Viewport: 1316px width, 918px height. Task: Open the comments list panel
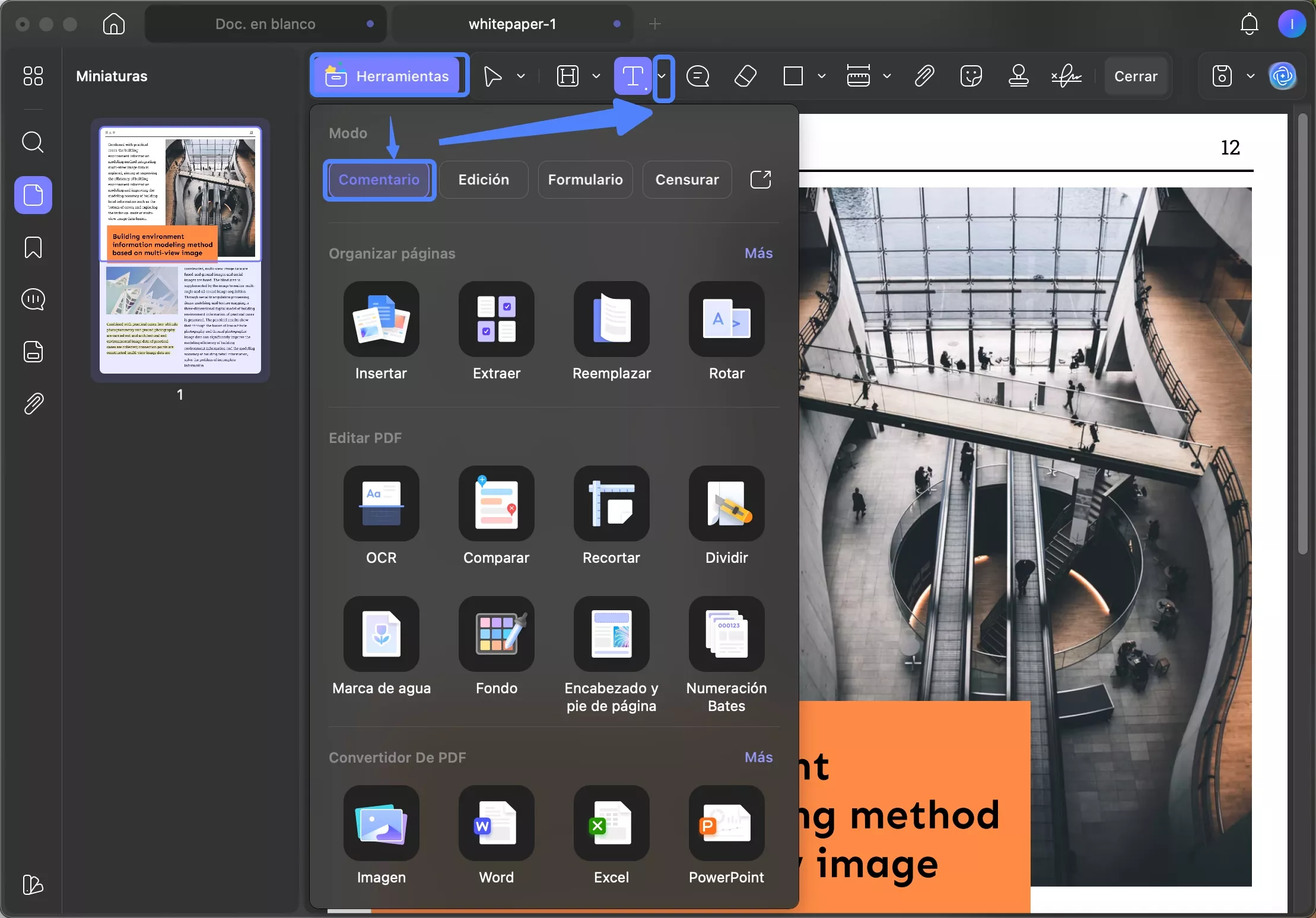pos(33,299)
